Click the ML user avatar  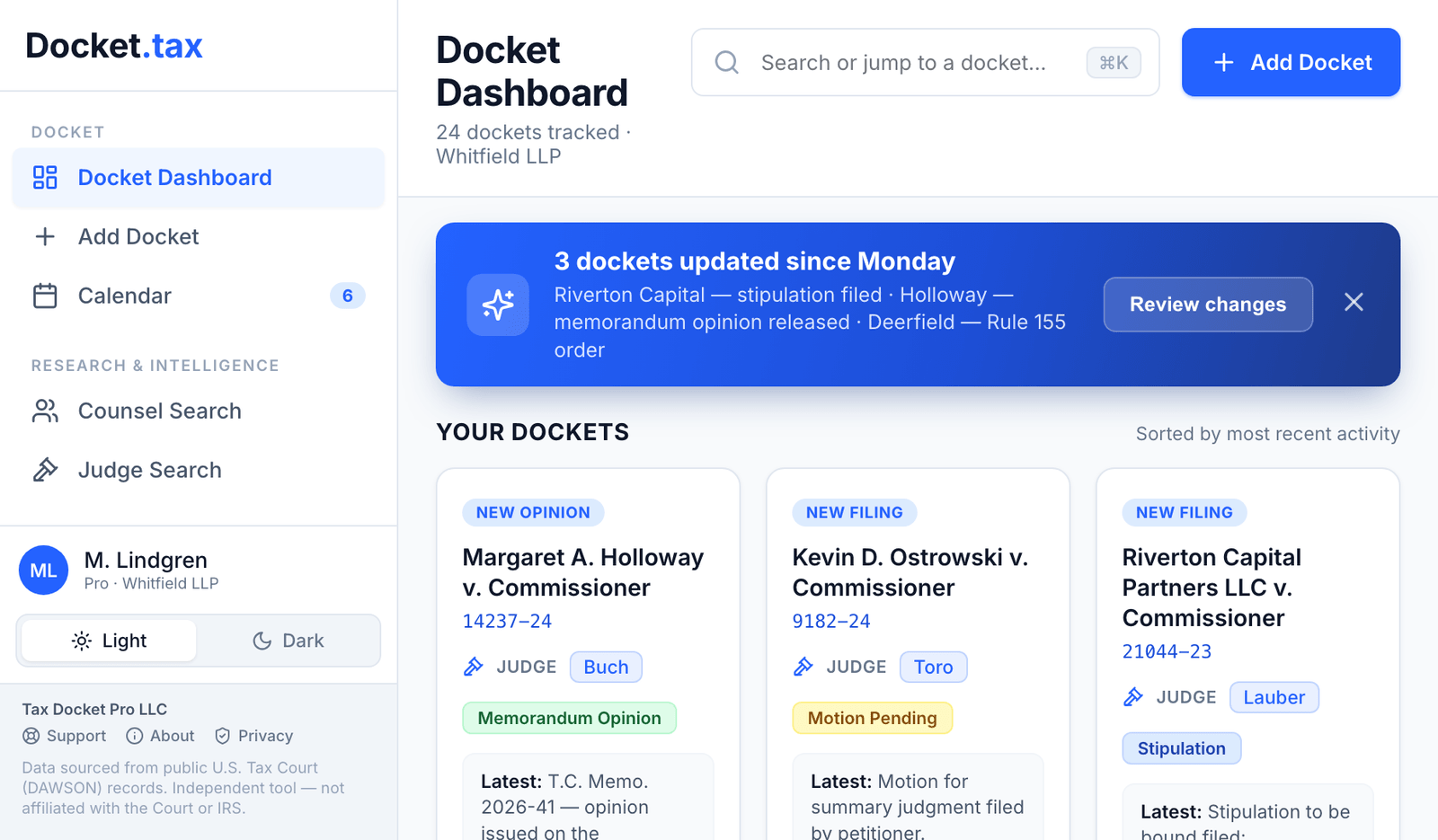click(x=43, y=570)
